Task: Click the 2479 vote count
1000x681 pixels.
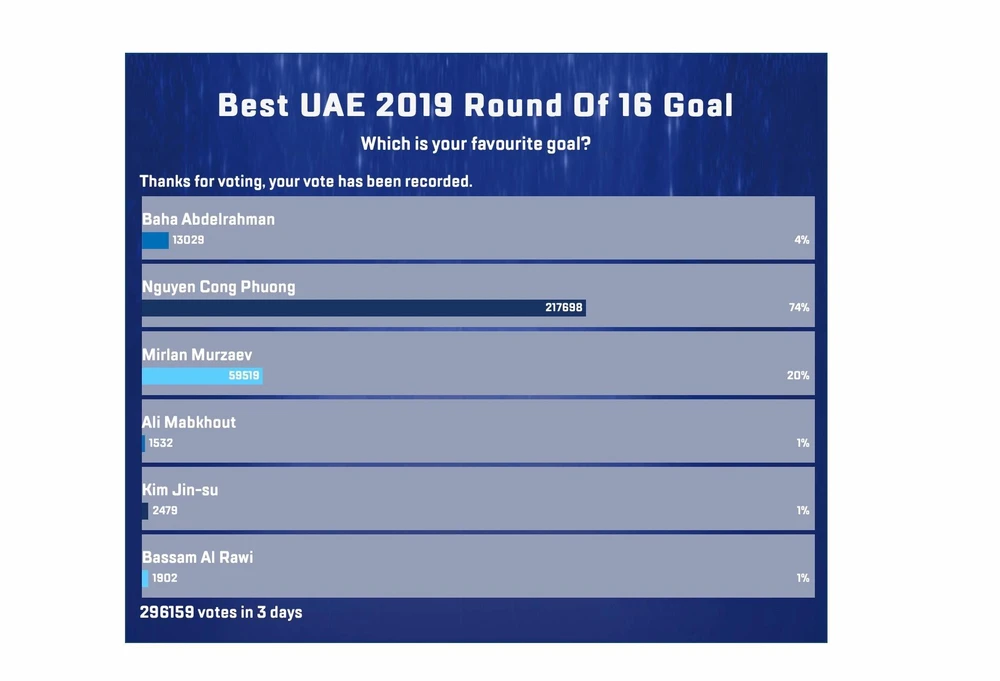Action: coord(165,511)
